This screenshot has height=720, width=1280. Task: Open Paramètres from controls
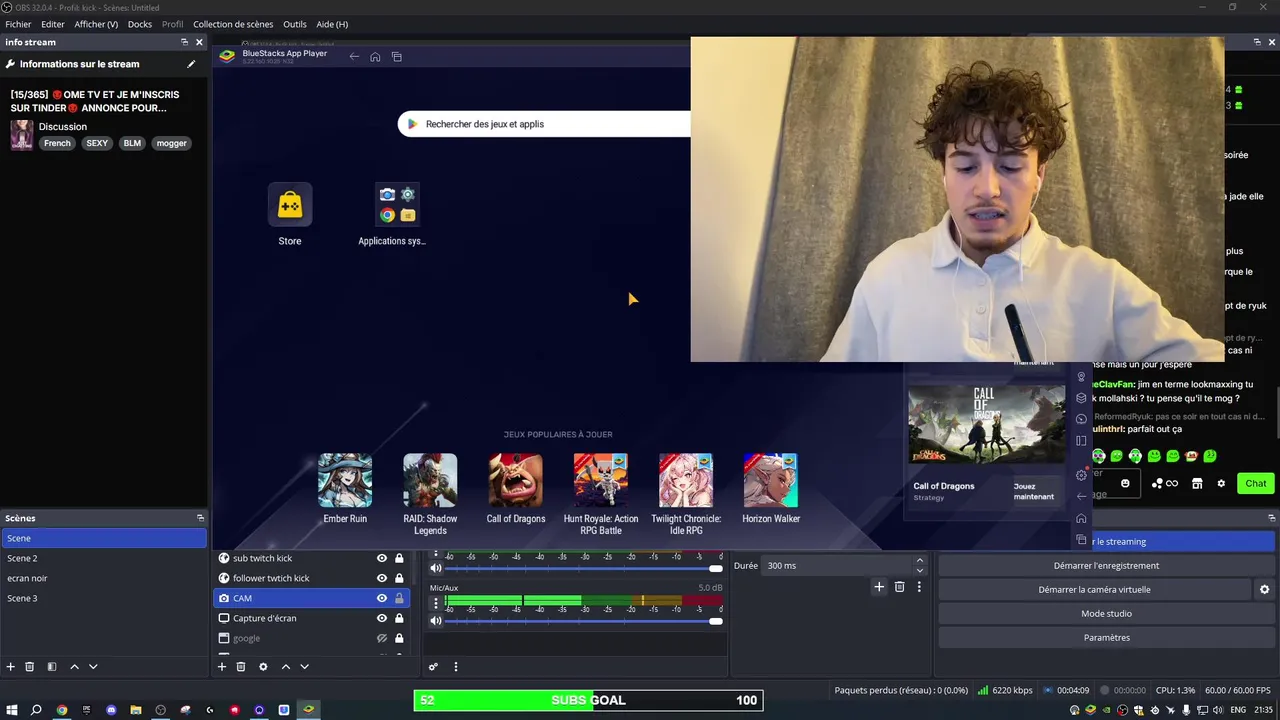pos(1106,638)
